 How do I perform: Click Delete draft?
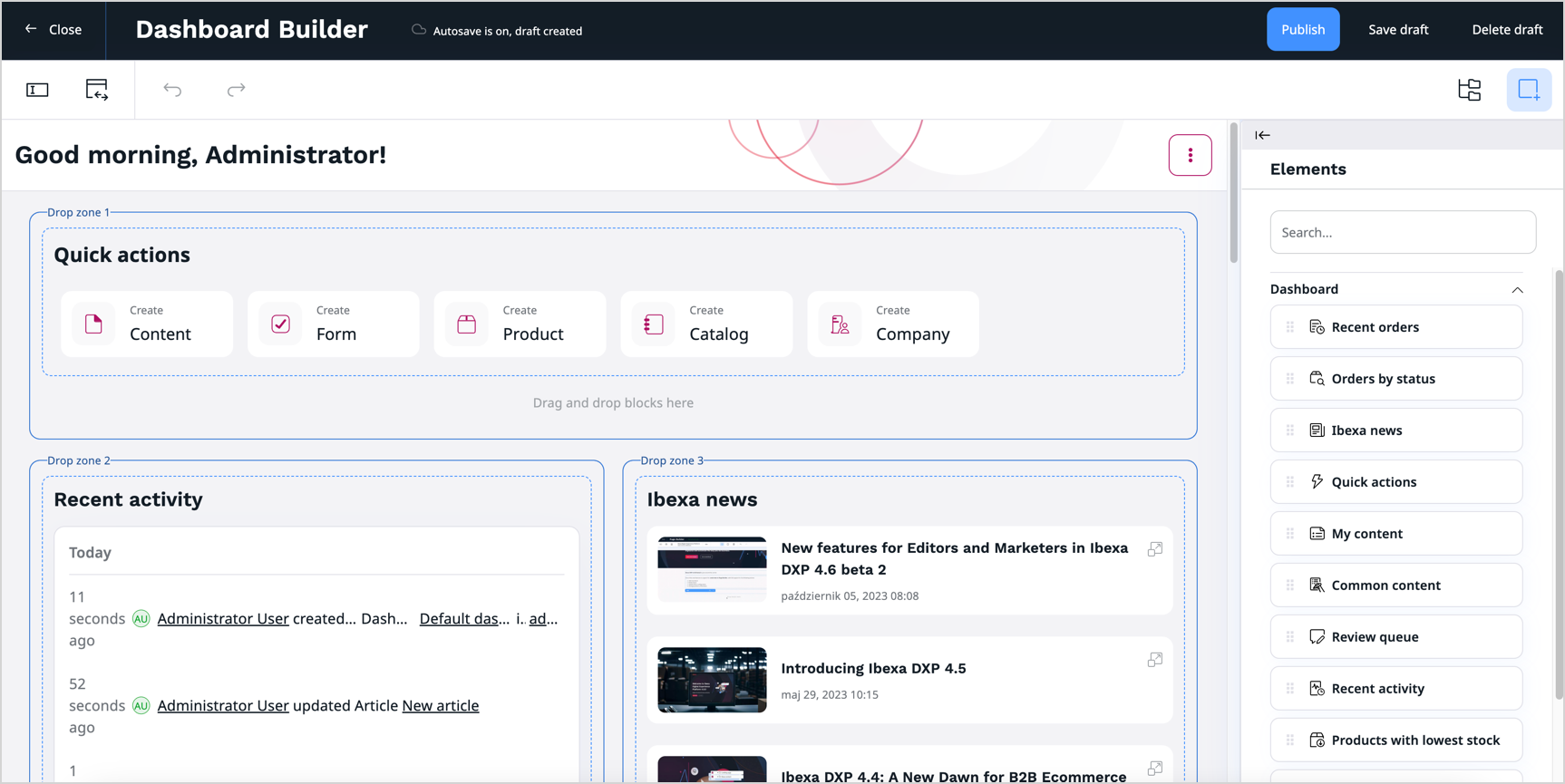(x=1506, y=30)
